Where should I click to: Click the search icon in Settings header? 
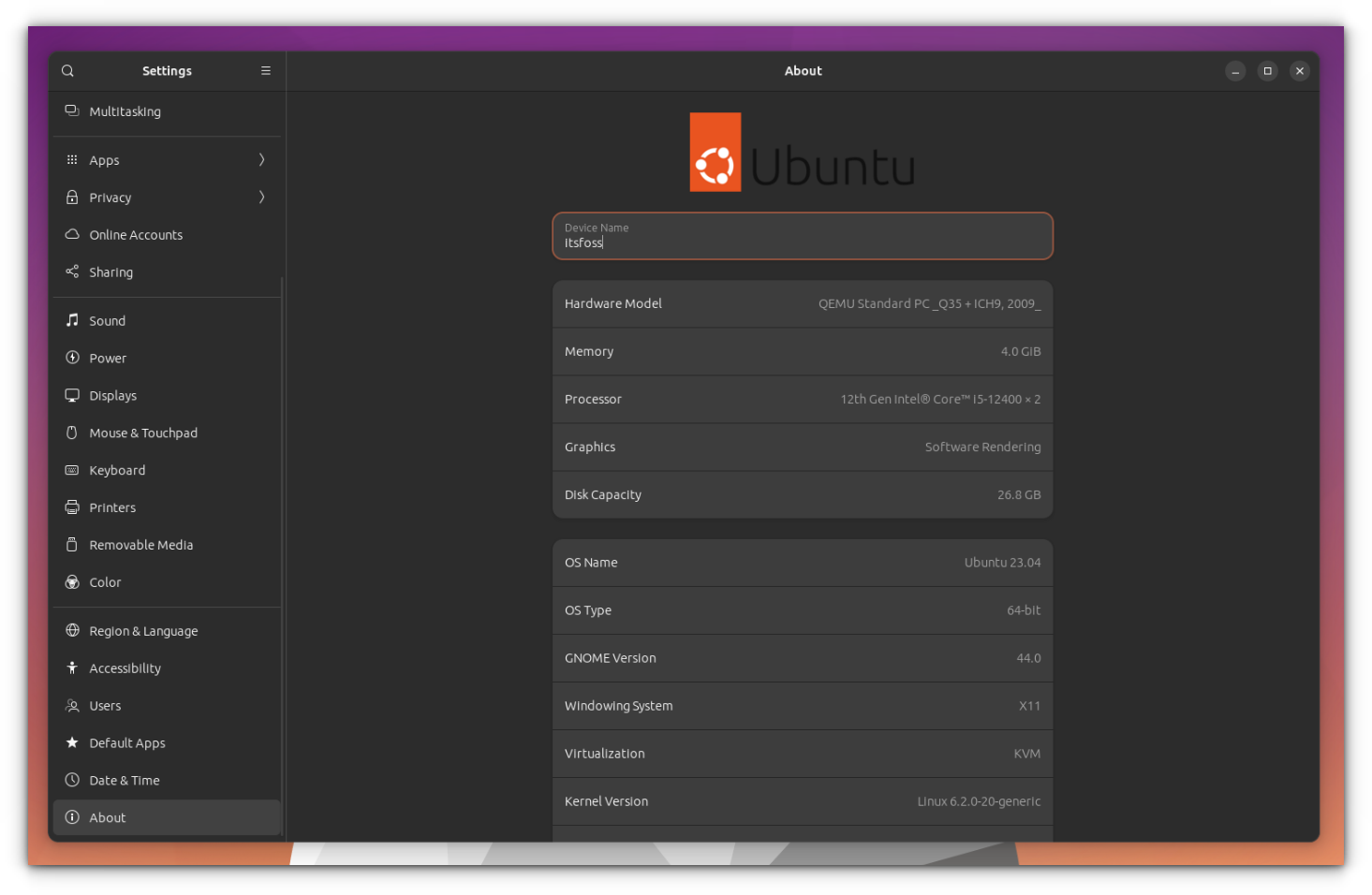67,71
